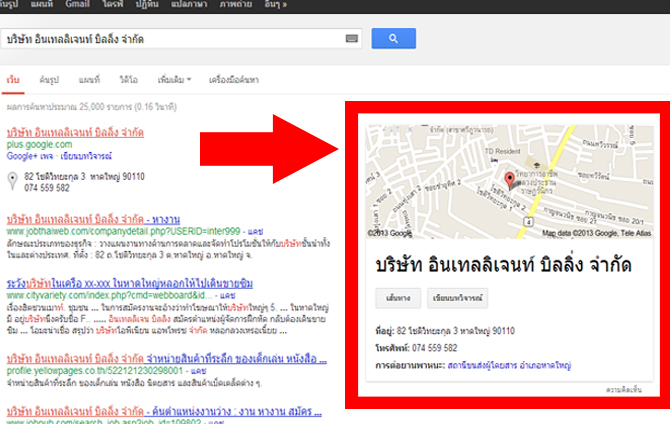Open the ค้นตำแหน่งงานว่าง job search result
The height and width of the screenshot is (424, 670).
coord(164,412)
